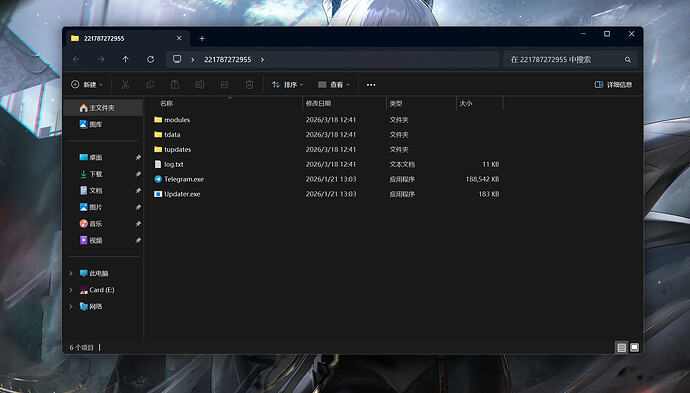Select the 188,542 KB size cell
690x393 pixels.
click(x=482, y=179)
